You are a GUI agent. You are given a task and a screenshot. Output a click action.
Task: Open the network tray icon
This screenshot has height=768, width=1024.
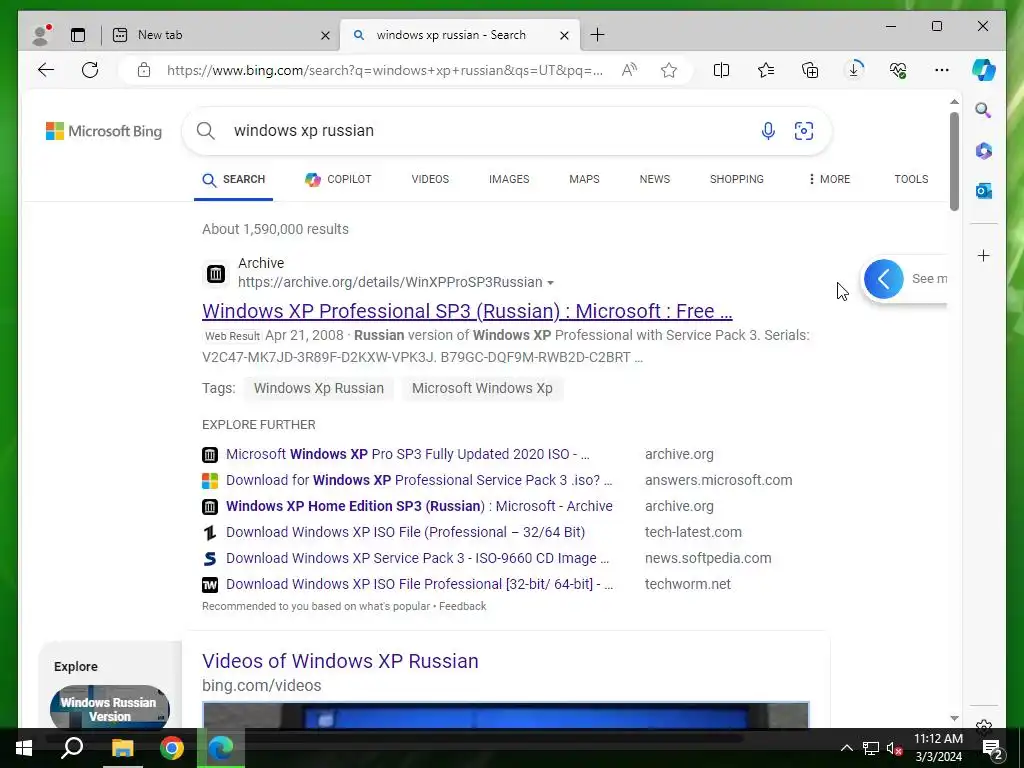point(871,748)
